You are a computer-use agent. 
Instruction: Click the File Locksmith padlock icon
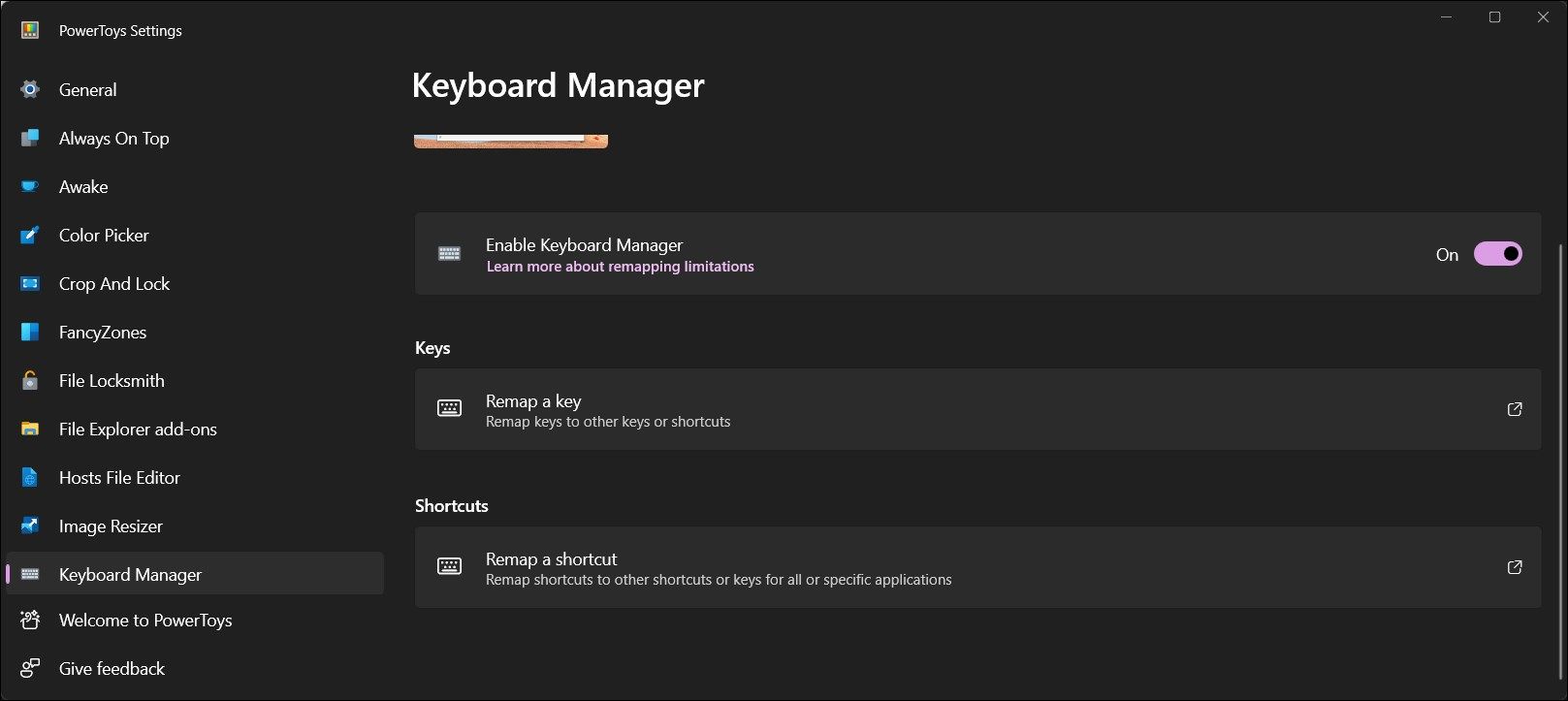point(30,380)
